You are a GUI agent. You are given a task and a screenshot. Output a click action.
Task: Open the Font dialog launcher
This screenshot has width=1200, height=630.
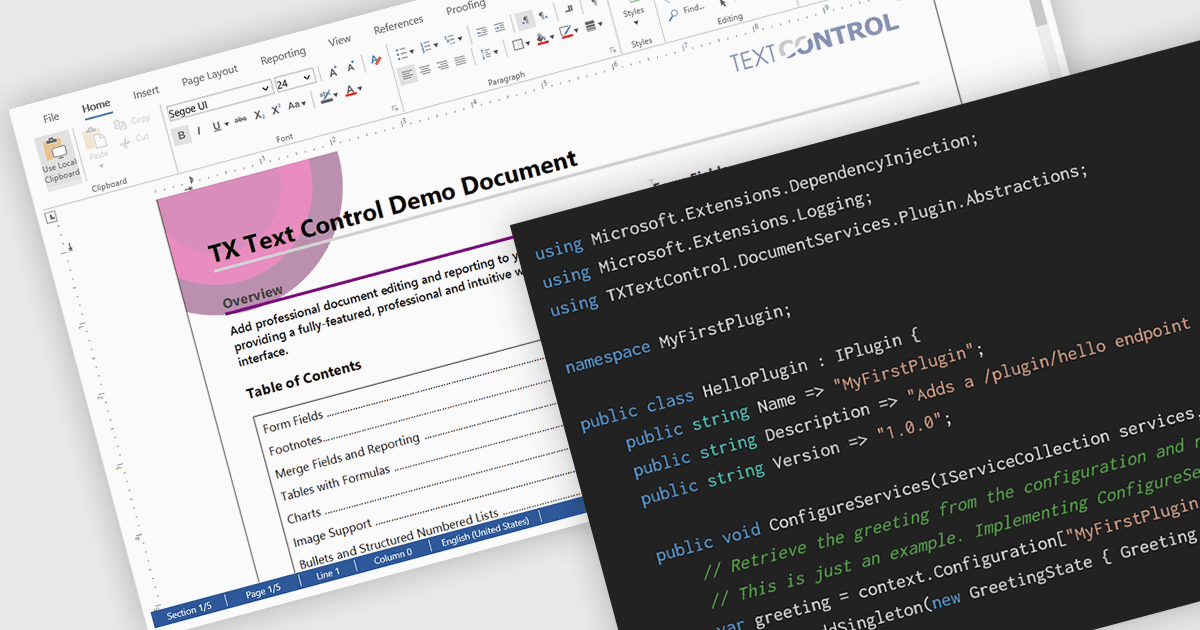point(395,108)
